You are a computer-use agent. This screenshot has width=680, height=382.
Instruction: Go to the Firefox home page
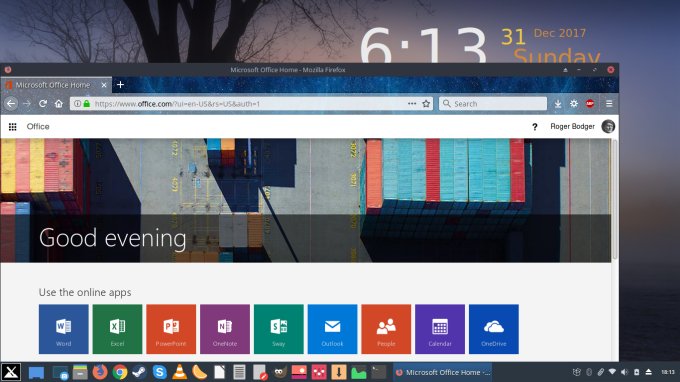point(59,104)
